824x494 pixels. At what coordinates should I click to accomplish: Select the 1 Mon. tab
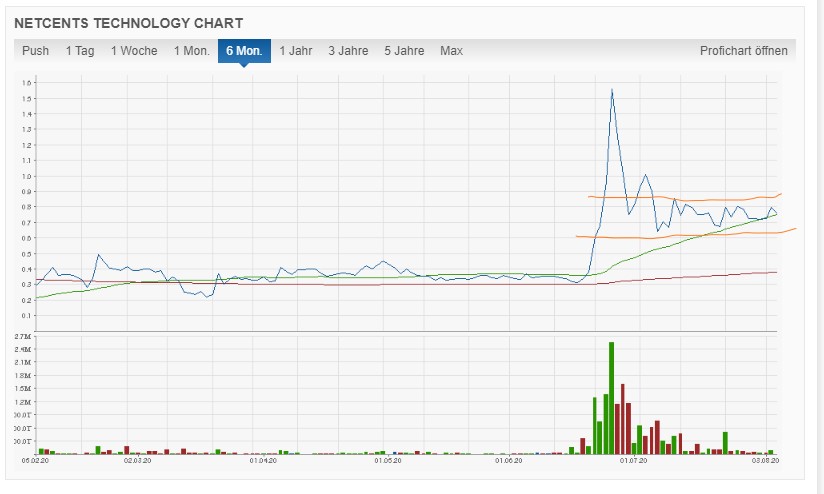[x=192, y=51]
